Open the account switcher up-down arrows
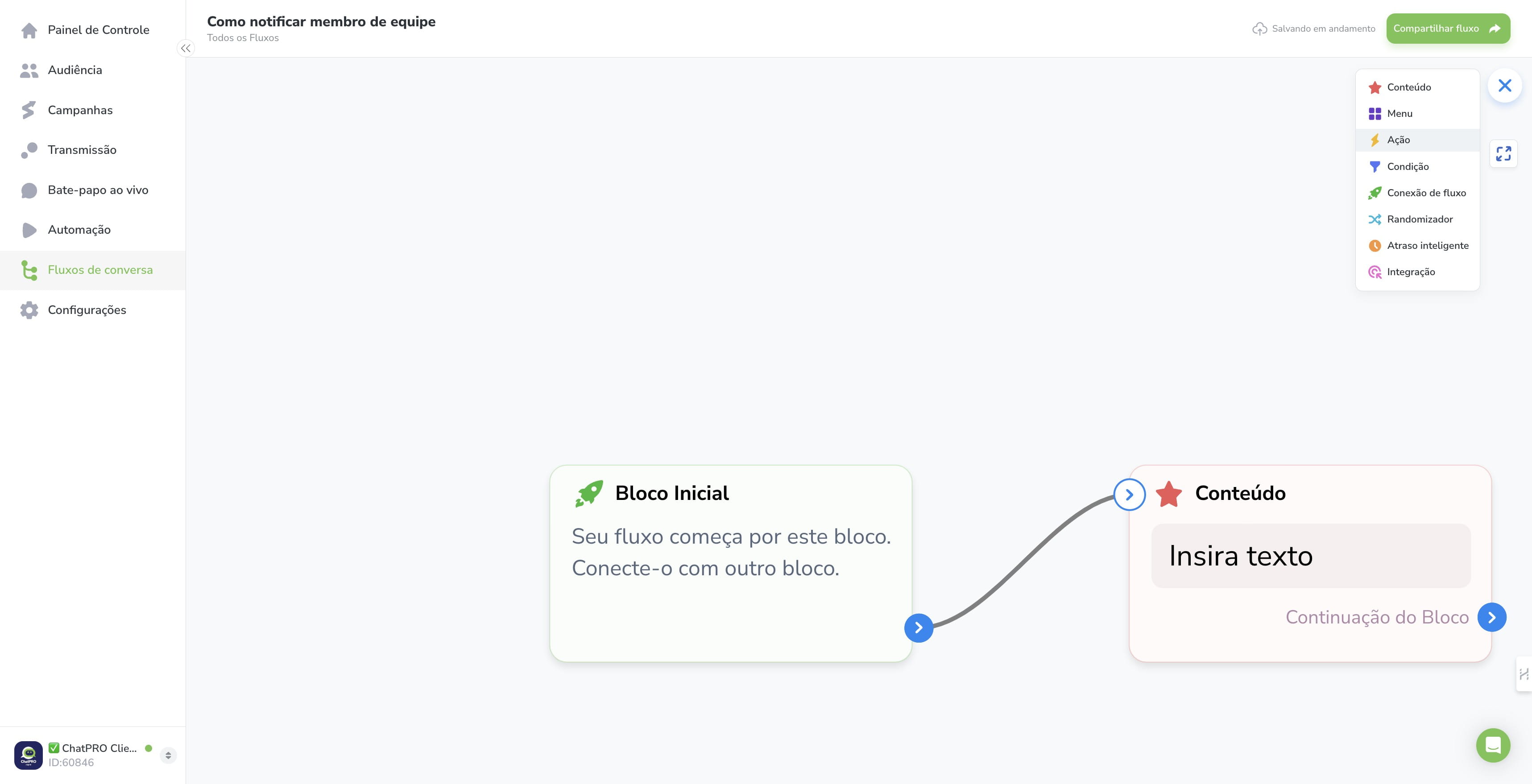 (x=168, y=755)
